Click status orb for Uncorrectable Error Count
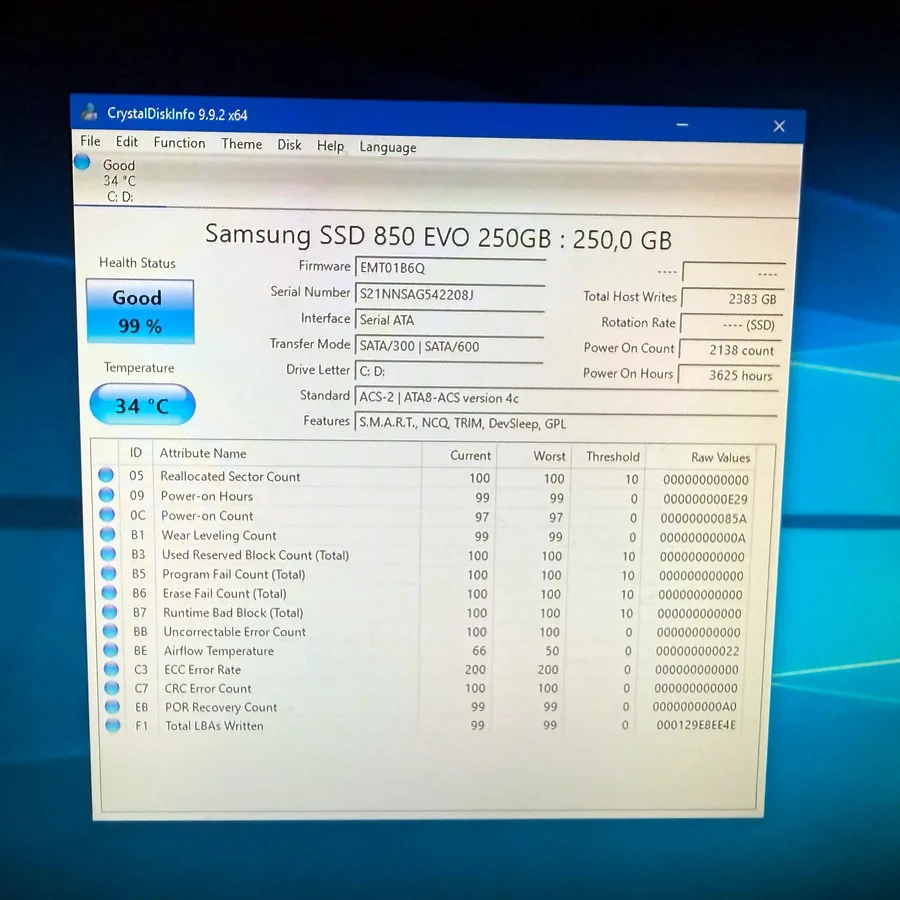900x900 pixels. (x=110, y=631)
